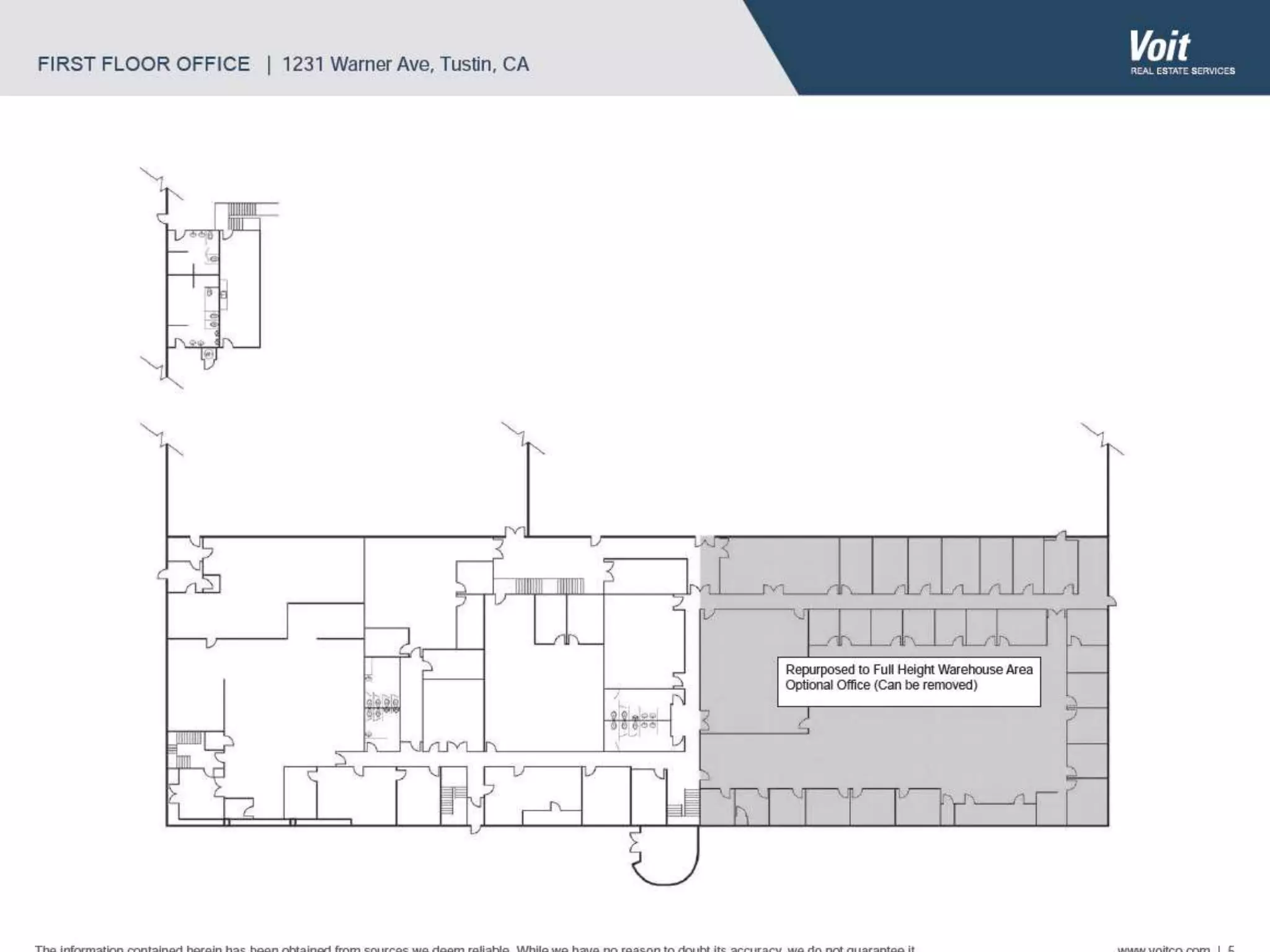Click the restroom fixtures in the center-left restroom

coord(382,707)
